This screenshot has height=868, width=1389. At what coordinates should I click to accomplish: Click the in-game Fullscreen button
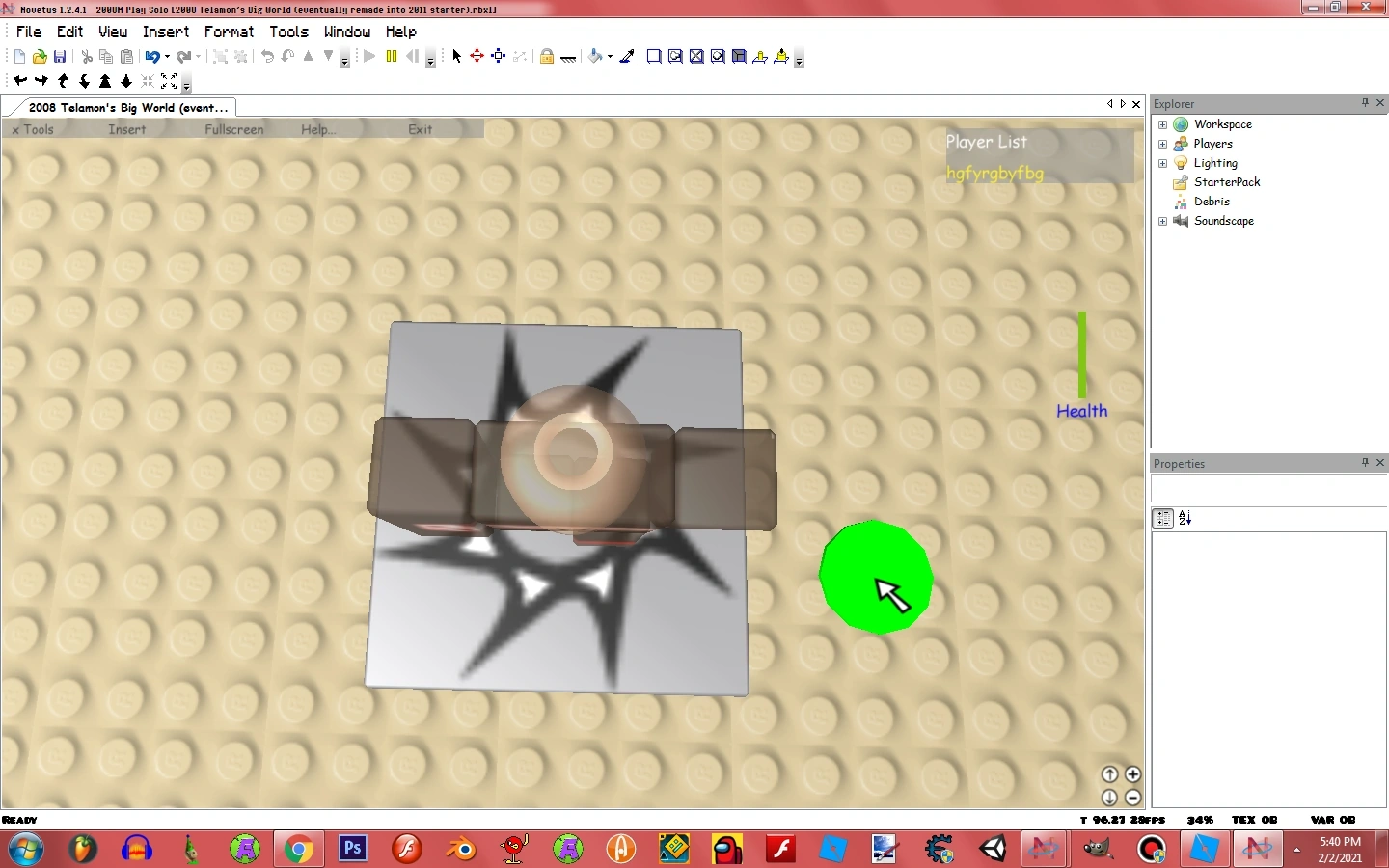click(x=234, y=129)
